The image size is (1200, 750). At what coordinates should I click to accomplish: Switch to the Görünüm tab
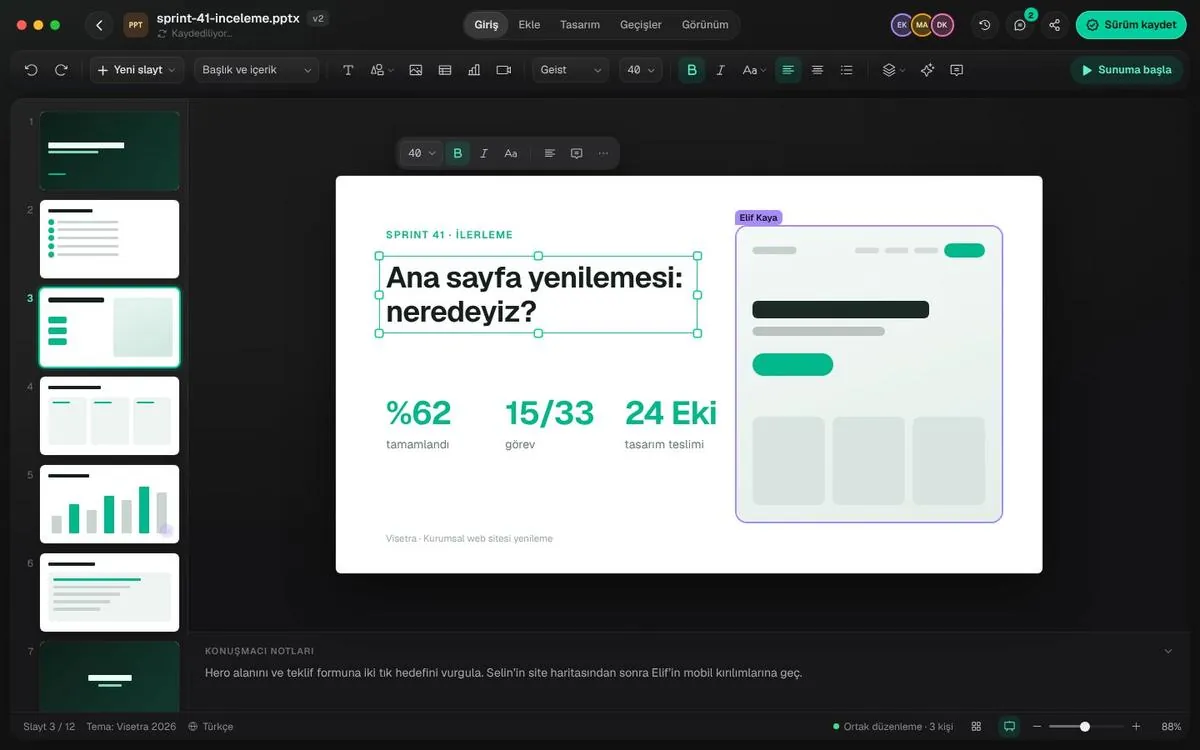click(x=705, y=25)
